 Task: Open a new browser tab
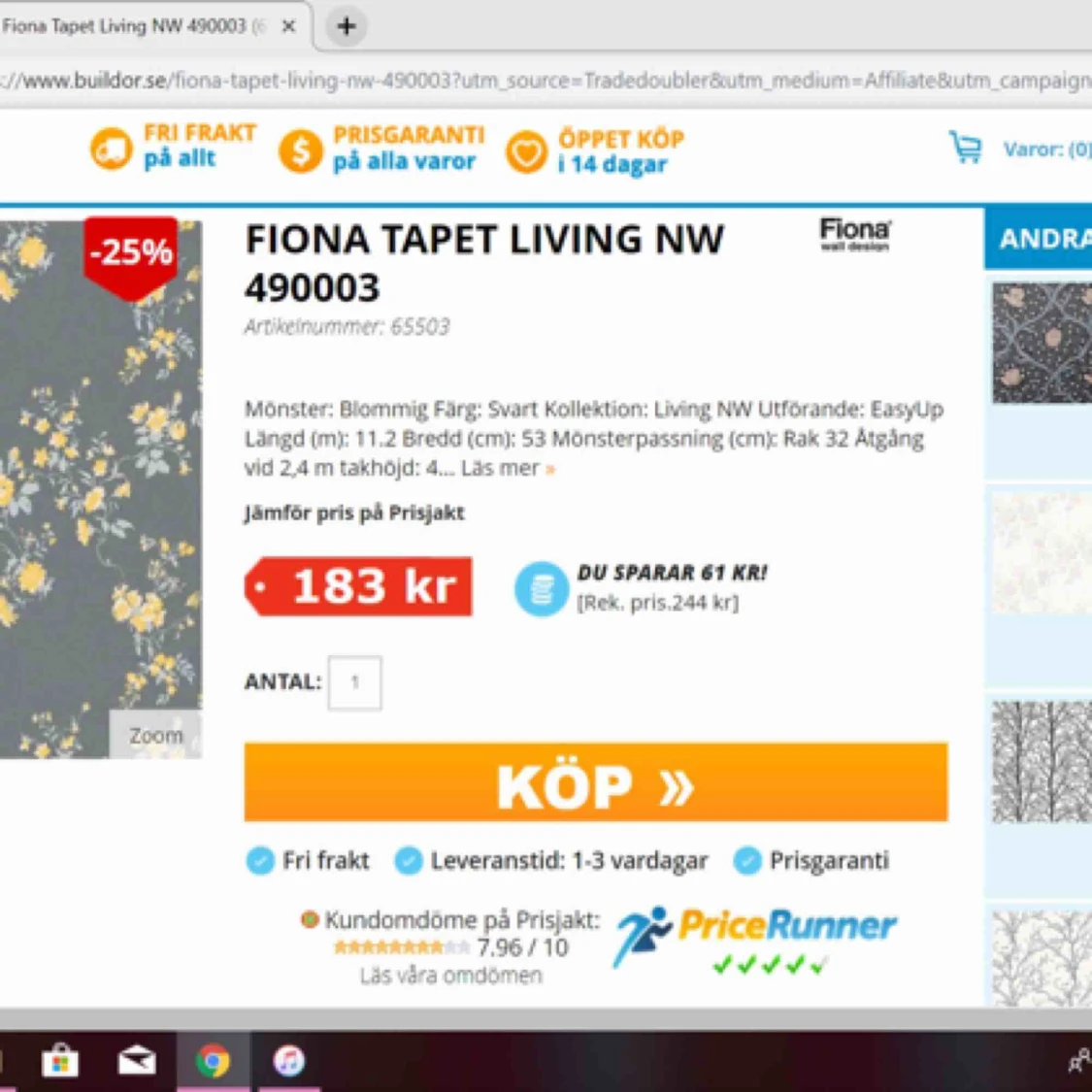(347, 26)
